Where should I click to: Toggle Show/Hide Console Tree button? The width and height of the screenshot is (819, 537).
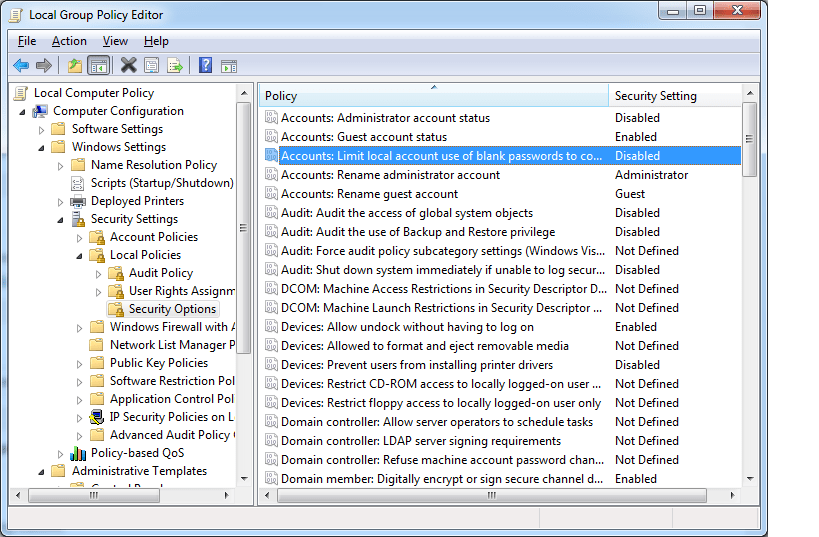(x=99, y=66)
